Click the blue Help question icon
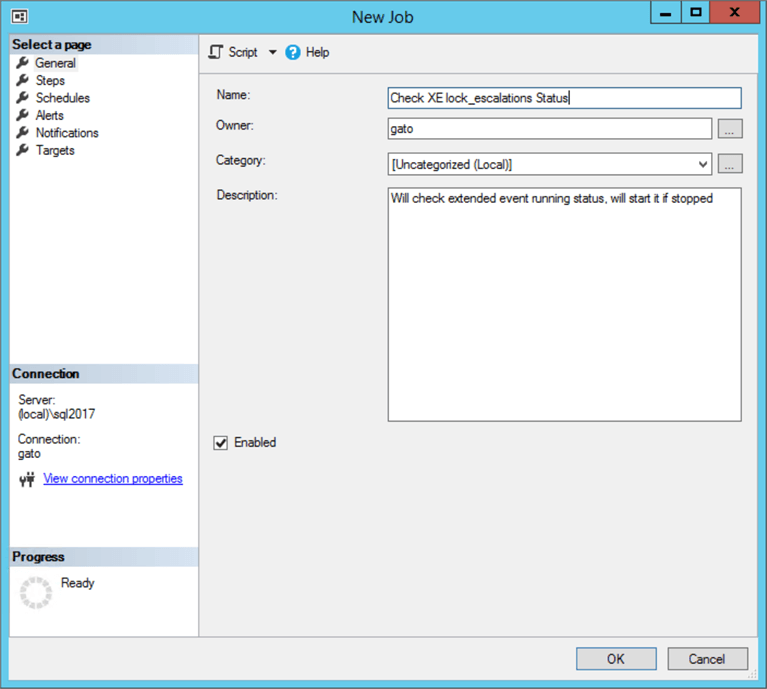The image size is (767, 689). tap(293, 52)
